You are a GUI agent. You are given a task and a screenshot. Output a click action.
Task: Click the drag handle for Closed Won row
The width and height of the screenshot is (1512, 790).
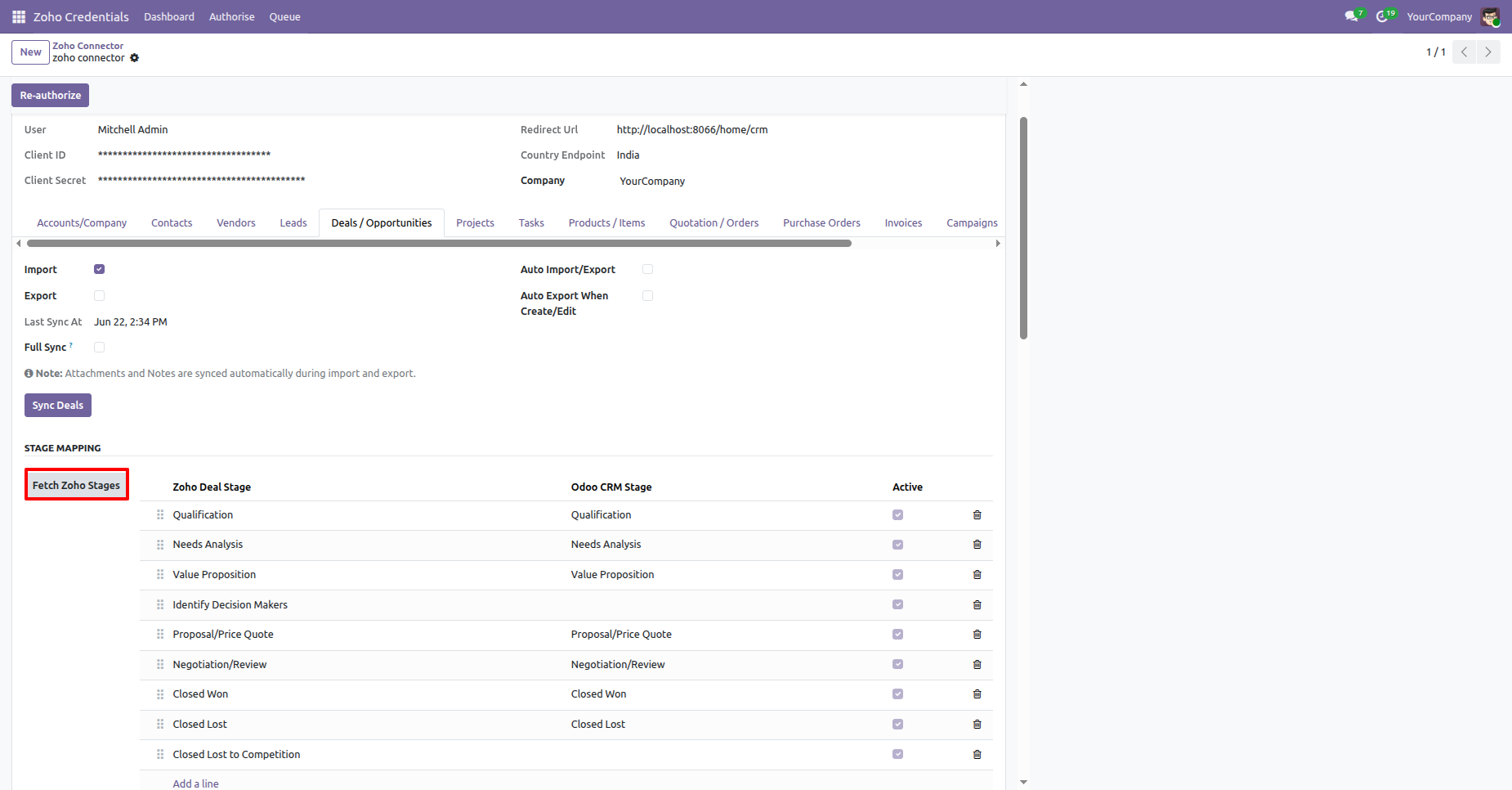click(x=160, y=694)
